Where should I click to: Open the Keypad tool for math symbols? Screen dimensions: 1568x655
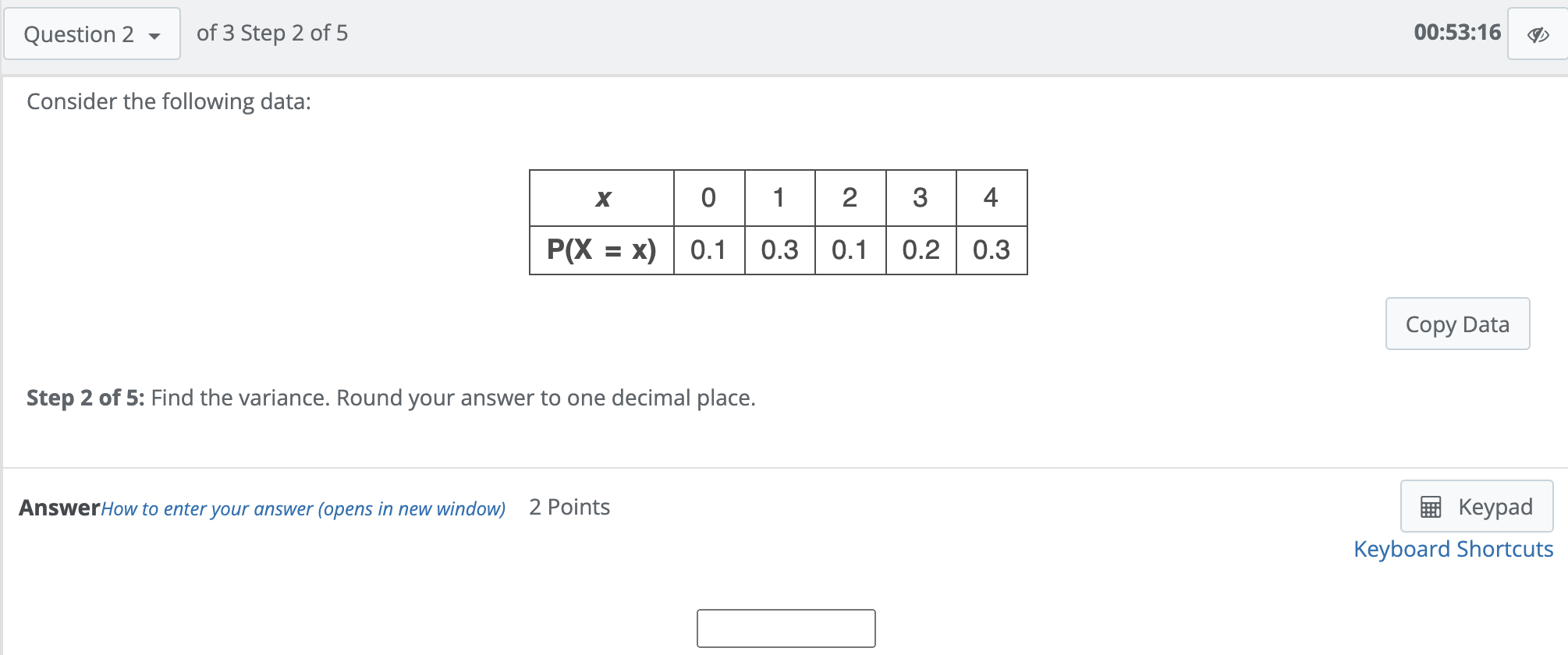1477,507
